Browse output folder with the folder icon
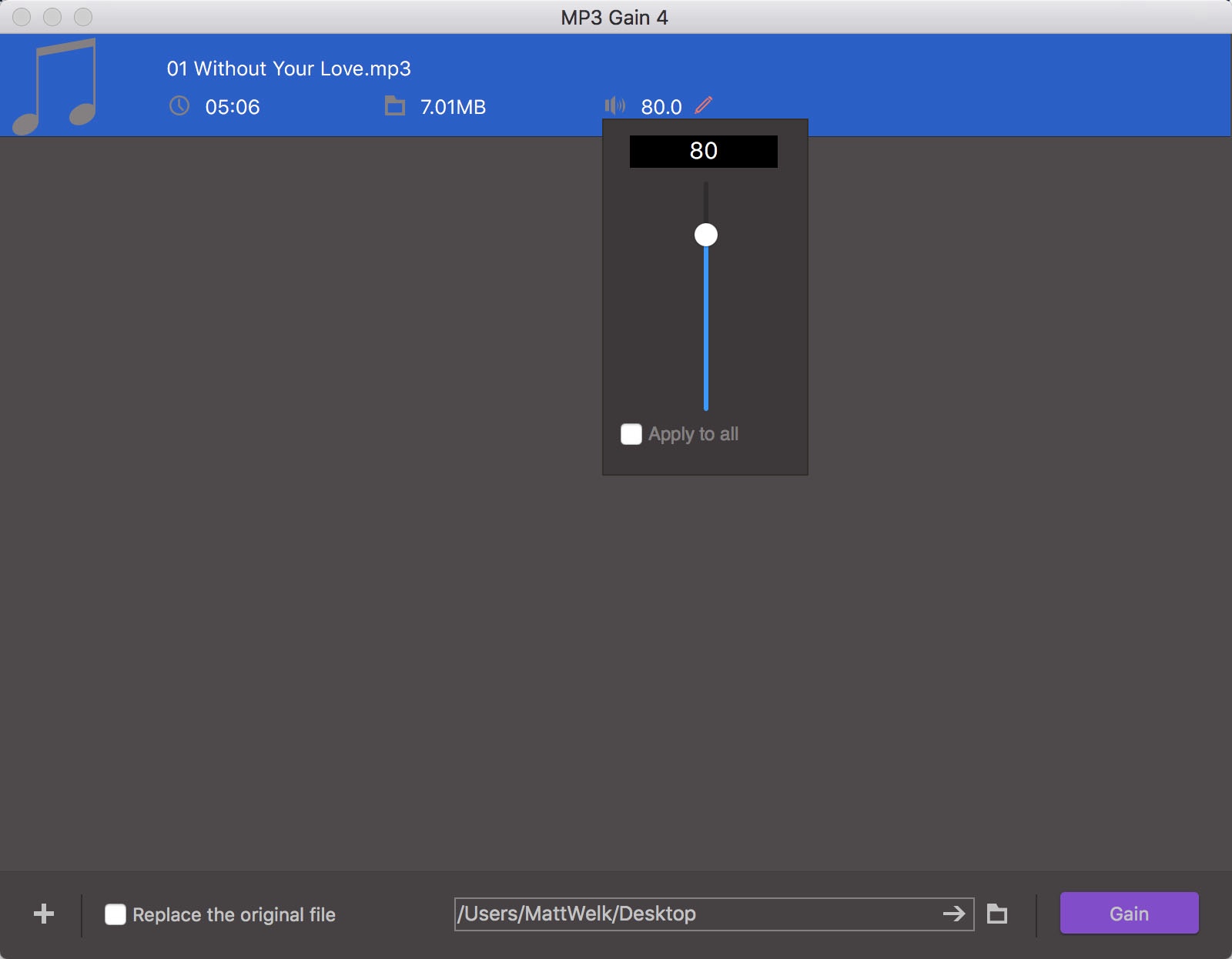This screenshot has height=959, width=1232. click(997, 914)
